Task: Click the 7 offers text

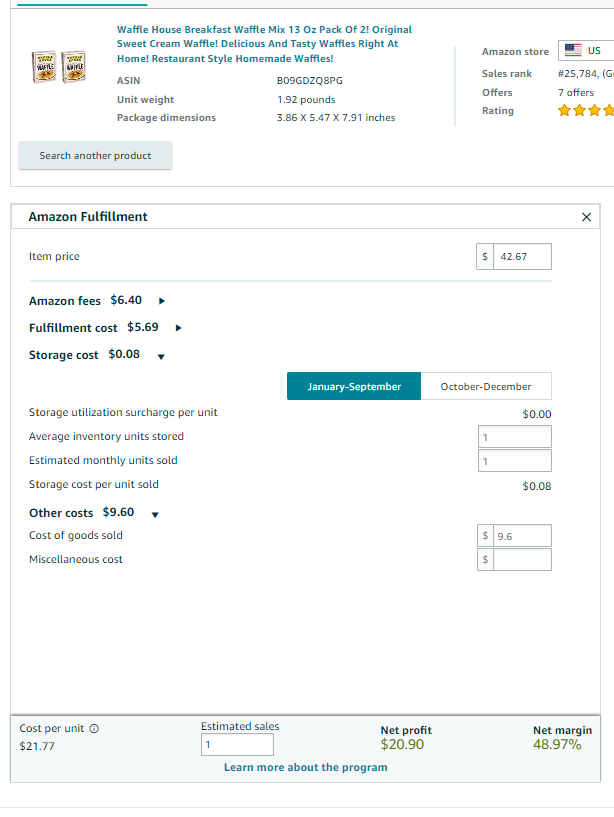Action: (576, 92)
